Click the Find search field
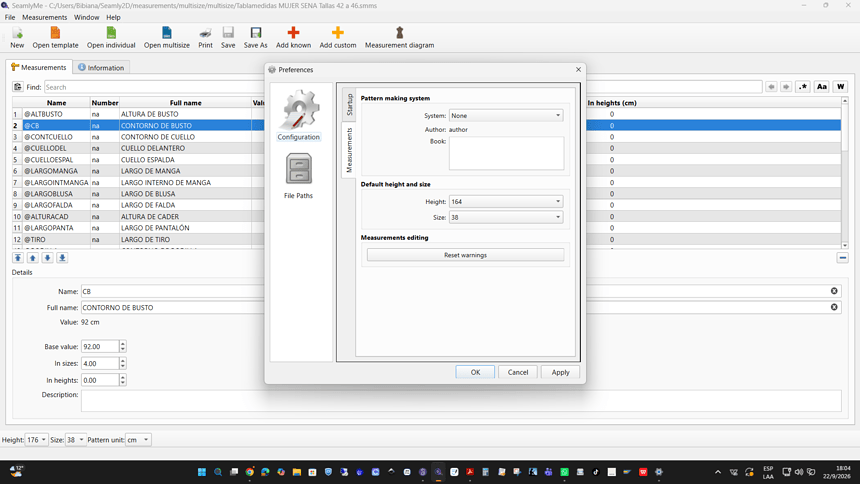 (403, 87)
